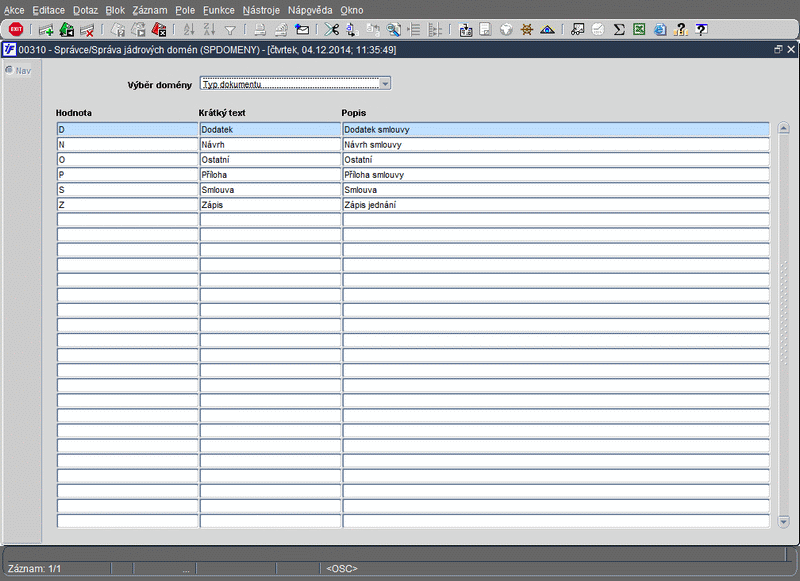Click the red cancel query icon
Viewport: 800px width, 581px height.
coord(159,30)
